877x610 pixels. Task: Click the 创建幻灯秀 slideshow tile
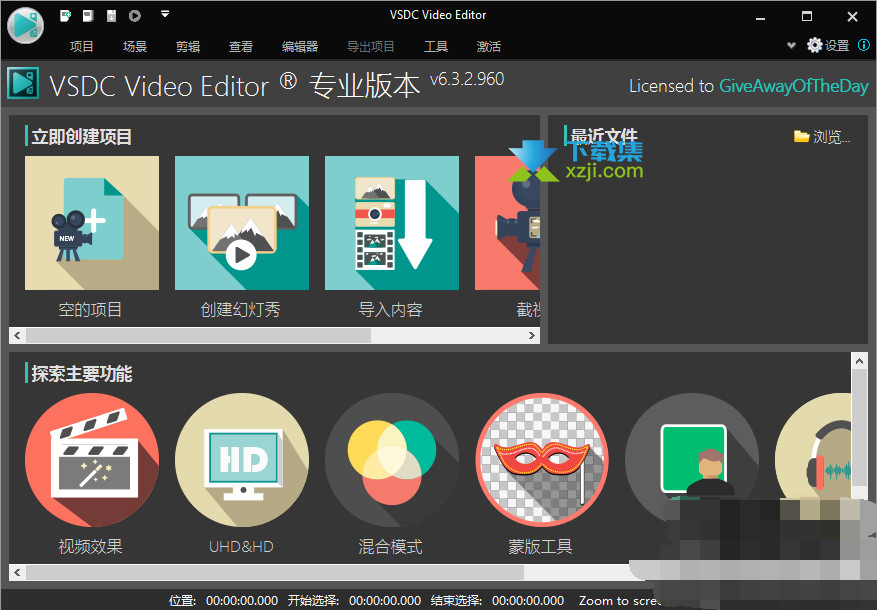[242, 223]
